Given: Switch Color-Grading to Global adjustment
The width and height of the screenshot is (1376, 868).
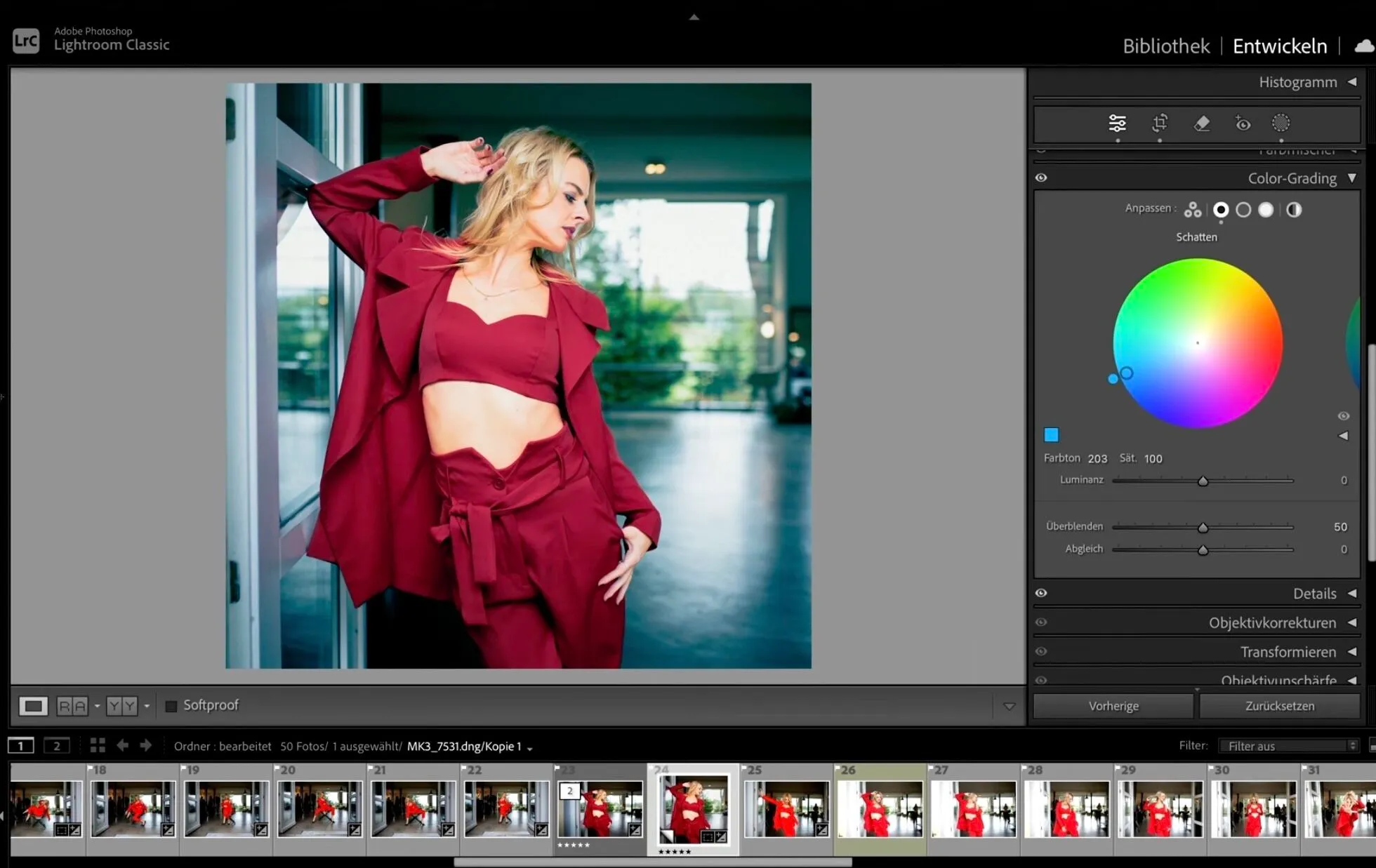Looking at the screenshot, I should click(x=1294, y=210).
